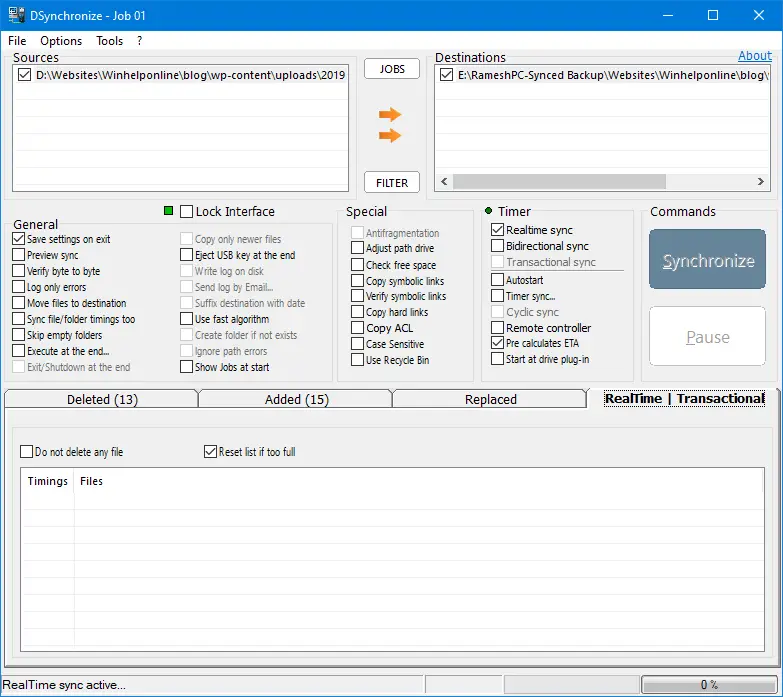Click the 0 % progress bar
Screen dimensions: 783x697
click(709, 685)
